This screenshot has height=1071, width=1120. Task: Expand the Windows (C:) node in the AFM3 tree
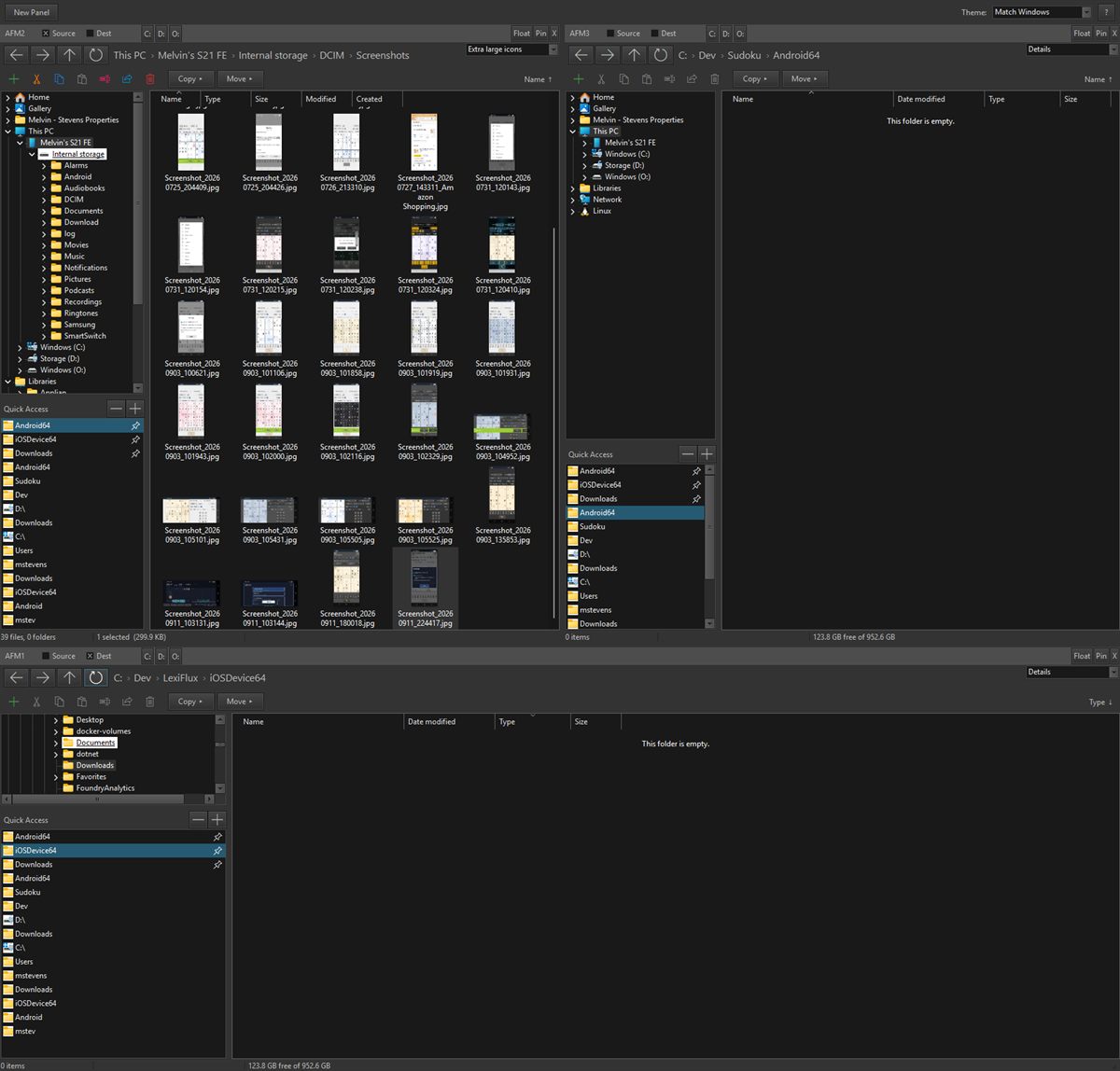pos(584,154)
